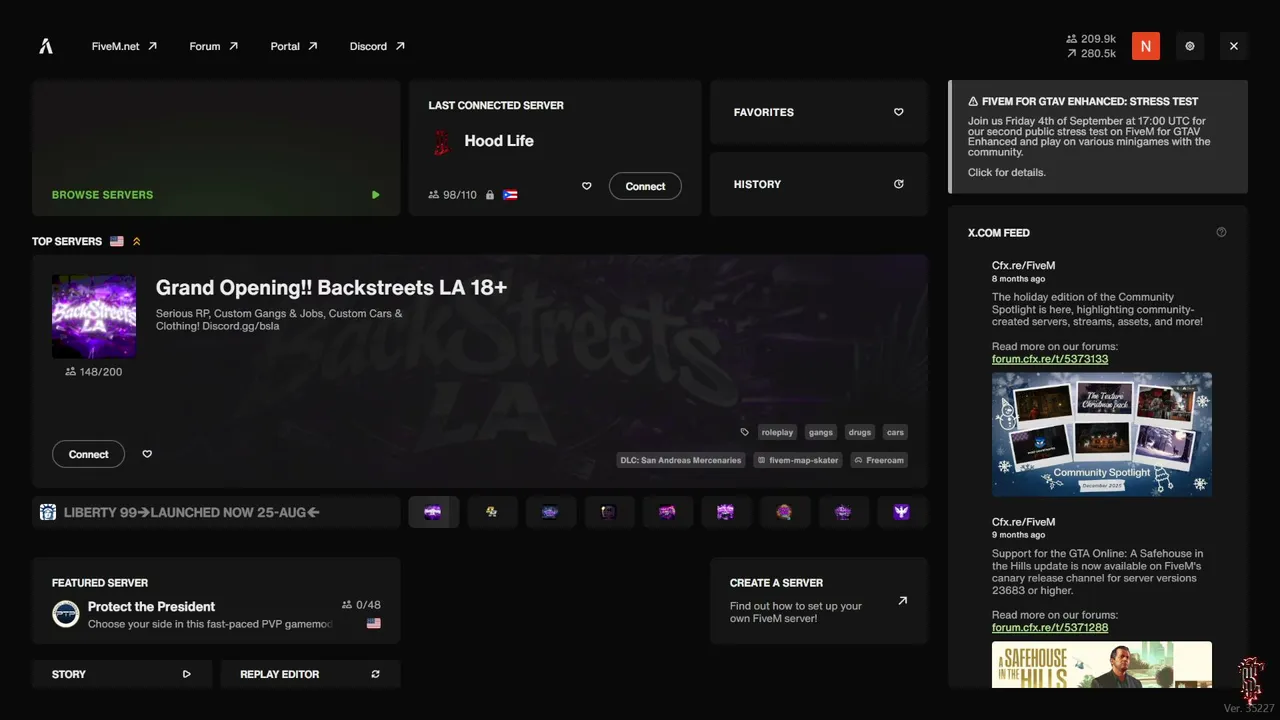Open the FiveM.net link
The image size is (1280, 720).
[x=125, y=46]
